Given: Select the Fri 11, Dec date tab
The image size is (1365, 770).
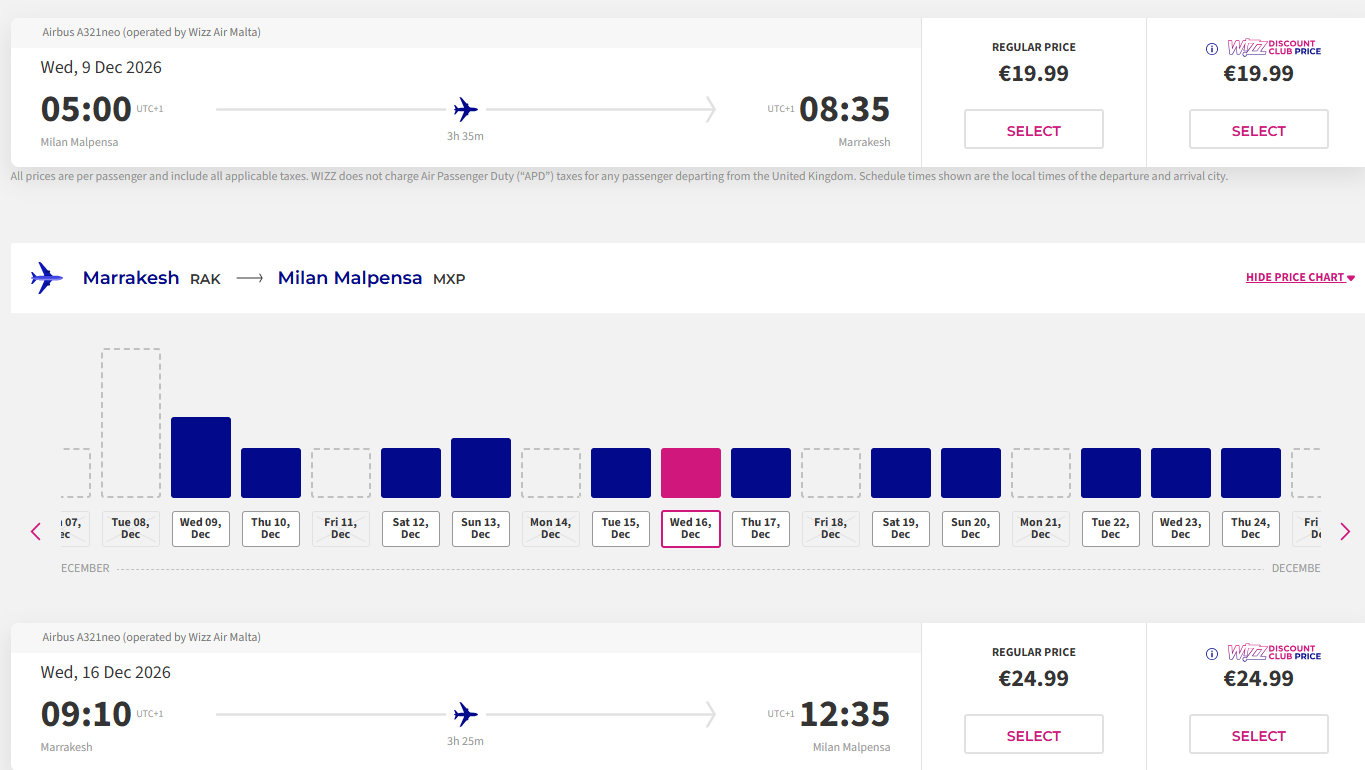Looking at the screenshot, I should [341, 529].
